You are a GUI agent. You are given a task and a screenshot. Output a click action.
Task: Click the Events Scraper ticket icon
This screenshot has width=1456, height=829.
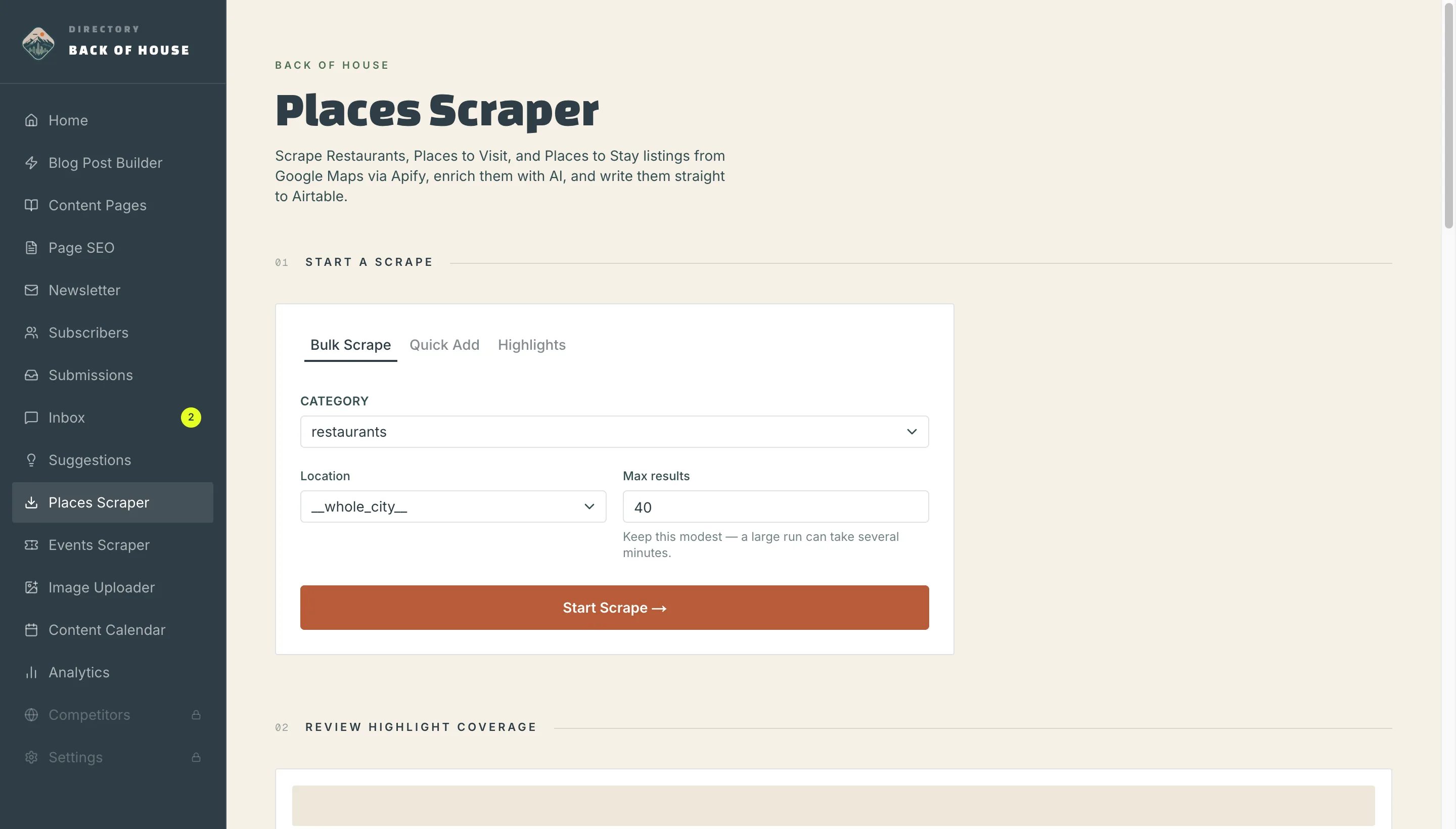pos(31,545)
